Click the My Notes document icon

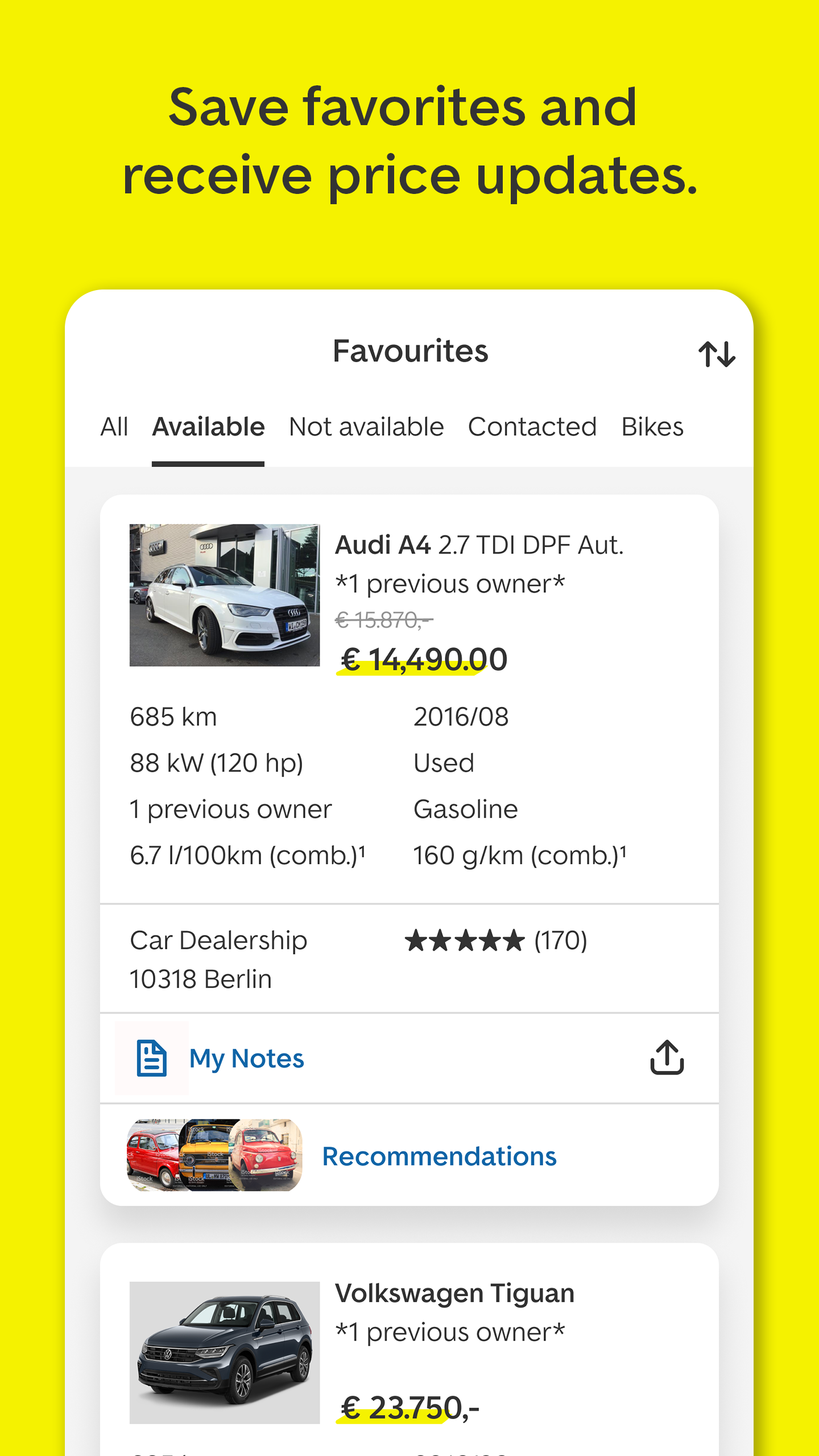pos(151,1057)
